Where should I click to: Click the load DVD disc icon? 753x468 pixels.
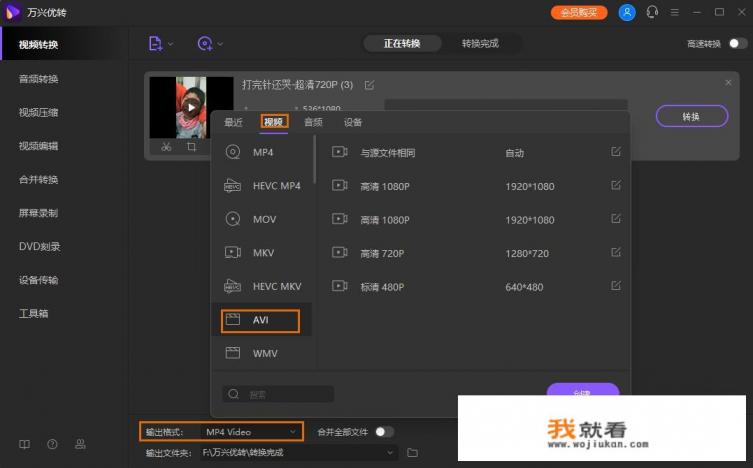(x=205, y=44)
